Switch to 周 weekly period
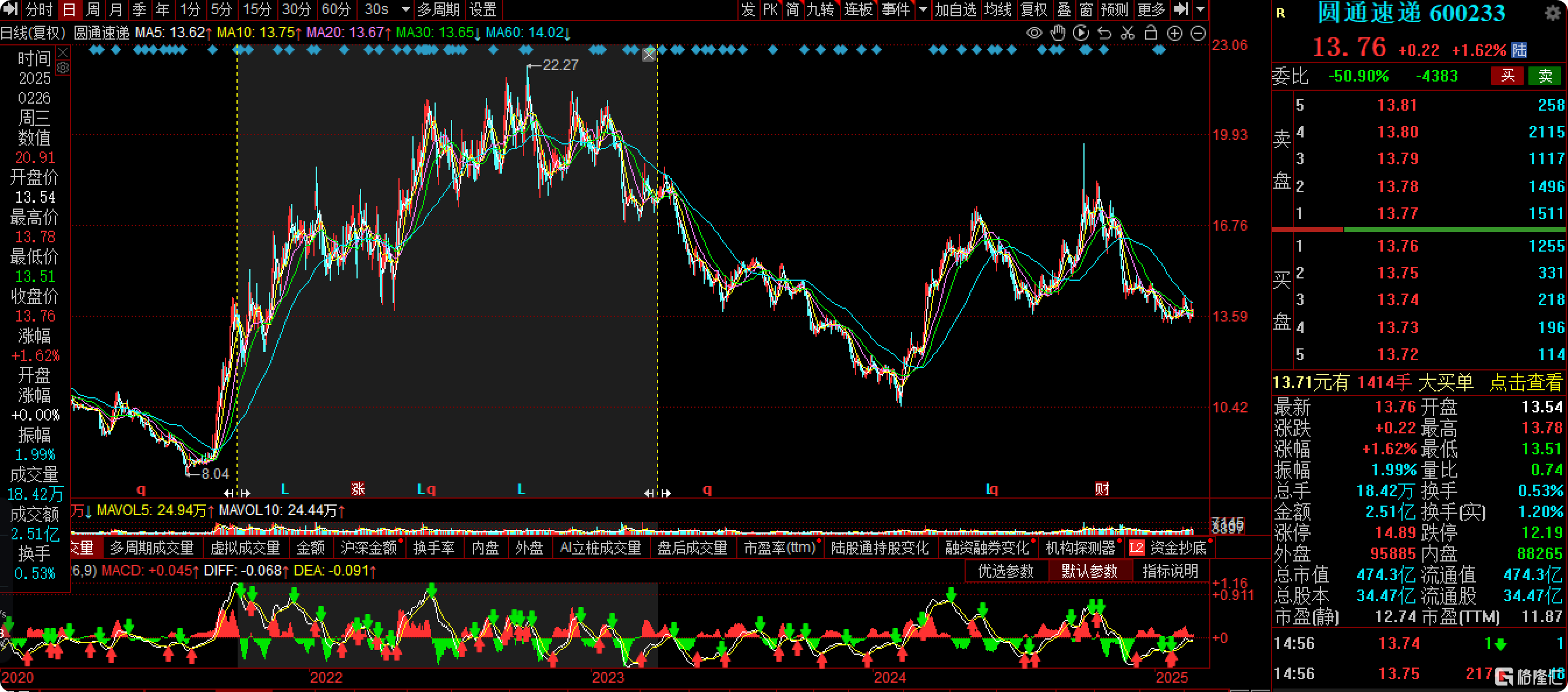Screen dimensions: 1568x692 pos(93,9)
